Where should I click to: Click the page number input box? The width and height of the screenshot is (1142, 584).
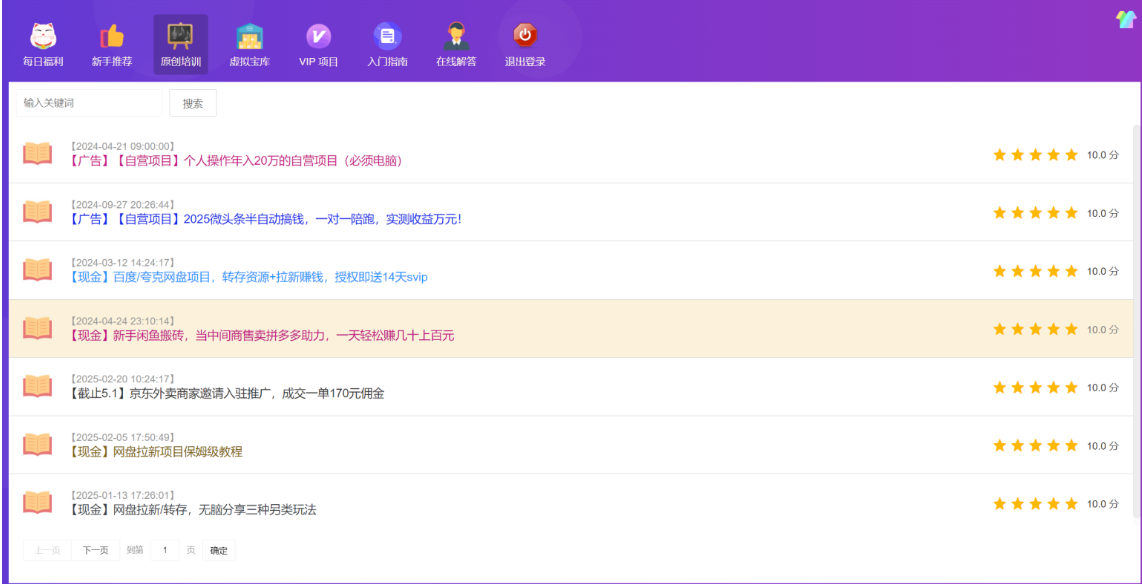pyautogui.click(x=165, y=550)
